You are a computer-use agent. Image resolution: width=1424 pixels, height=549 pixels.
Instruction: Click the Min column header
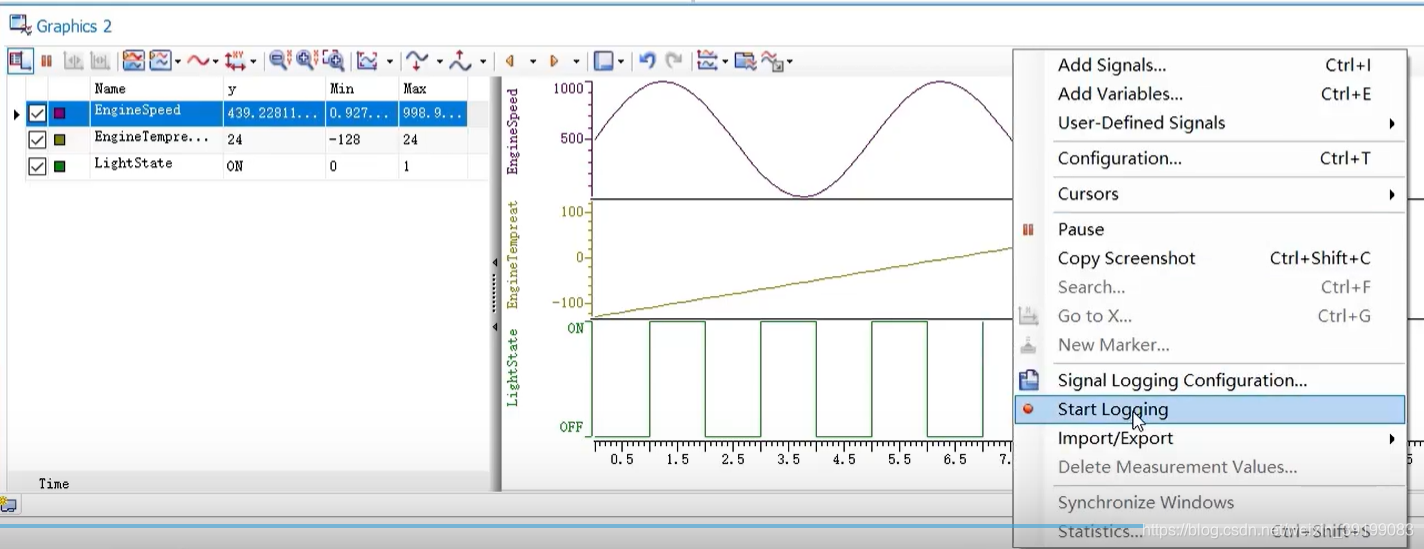[x=342, y=89]
